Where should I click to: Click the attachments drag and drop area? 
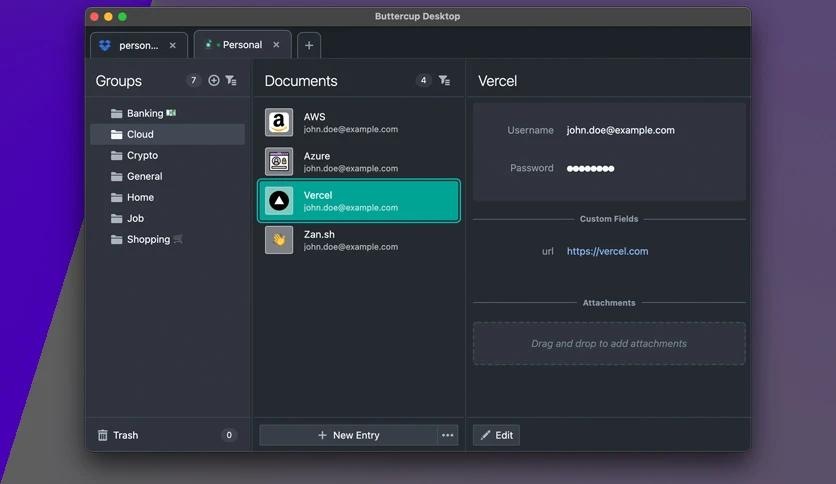point(609,344)
